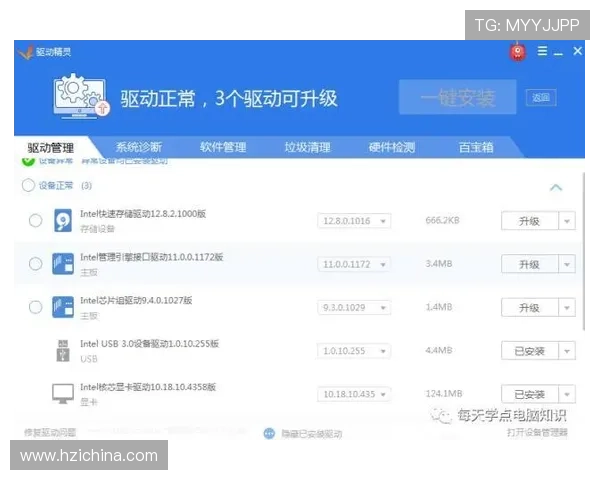Click the red mascot icon in title bar
The image size is (600, 480).
[517, 52]
